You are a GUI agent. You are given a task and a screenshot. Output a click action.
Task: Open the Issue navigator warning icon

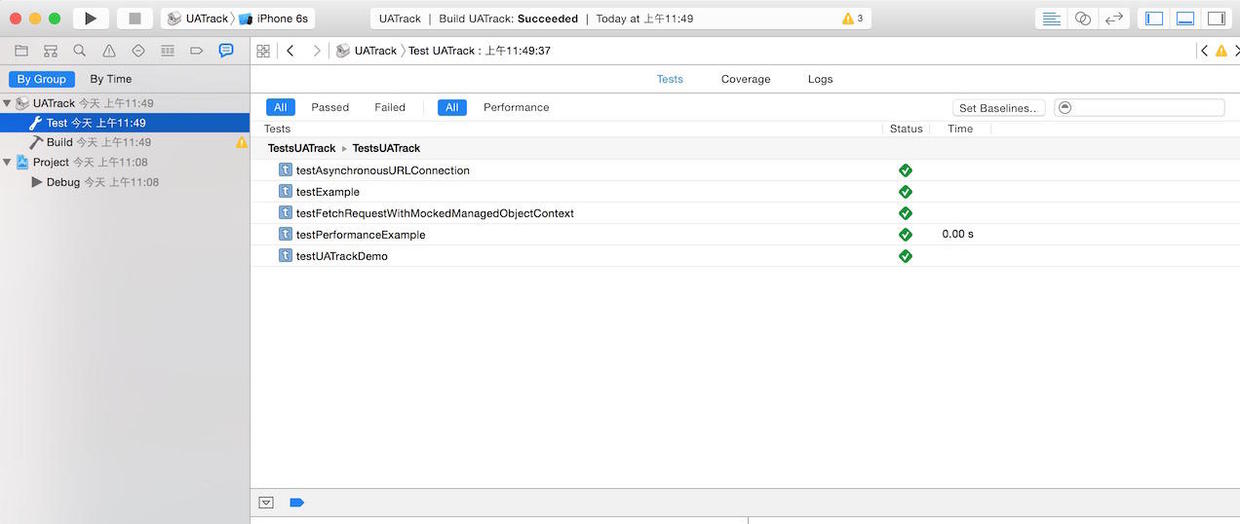tap(109, 50)
